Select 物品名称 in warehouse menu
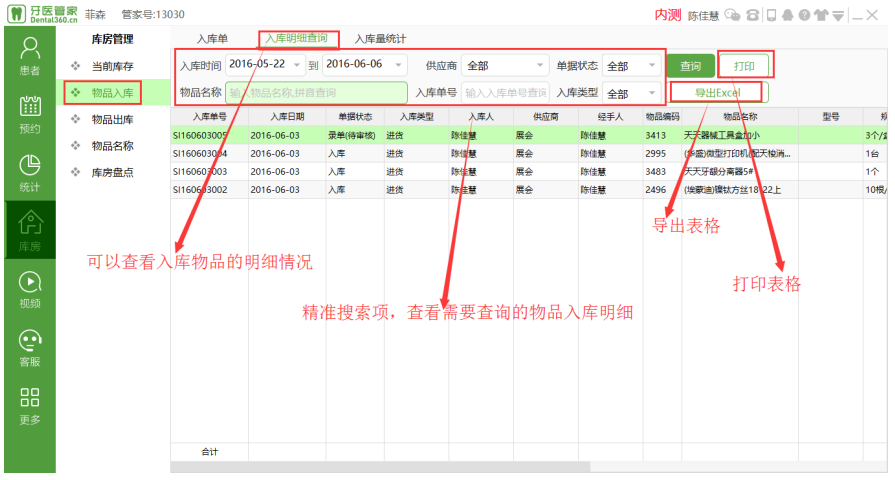This screenshot has width=895, height=480. 112,146
